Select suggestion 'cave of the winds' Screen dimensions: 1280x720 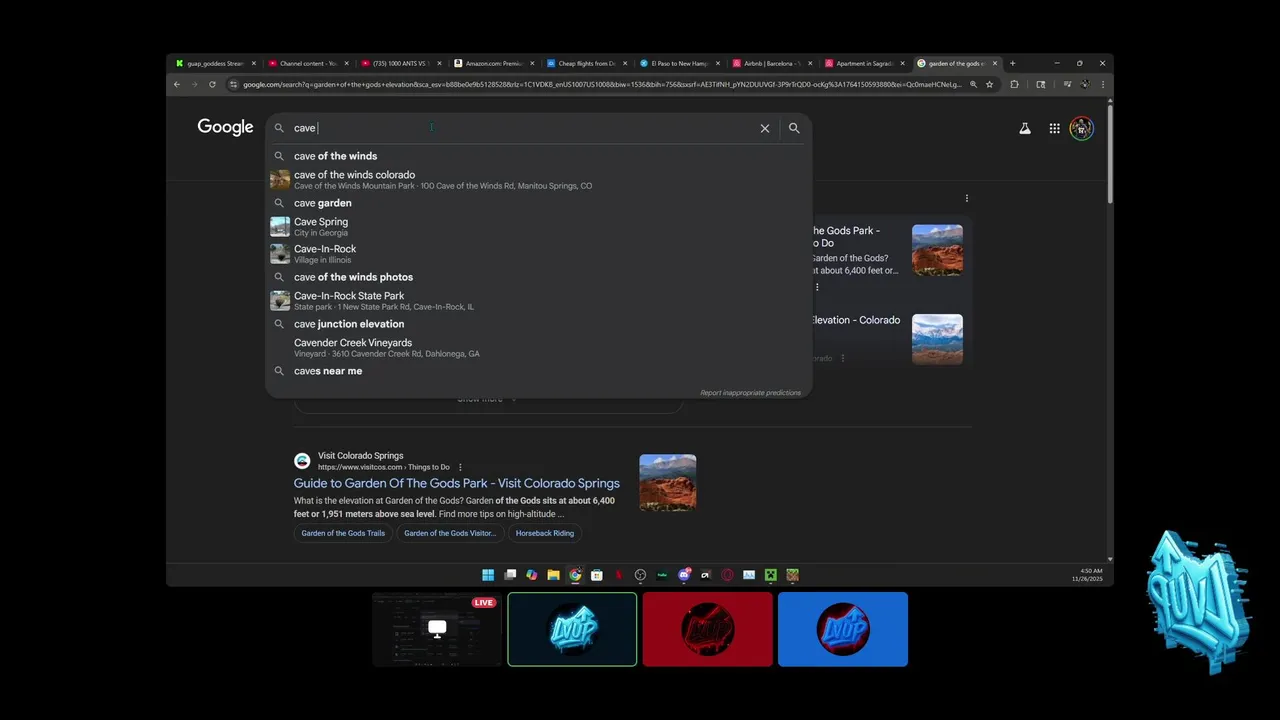point(538,156)
